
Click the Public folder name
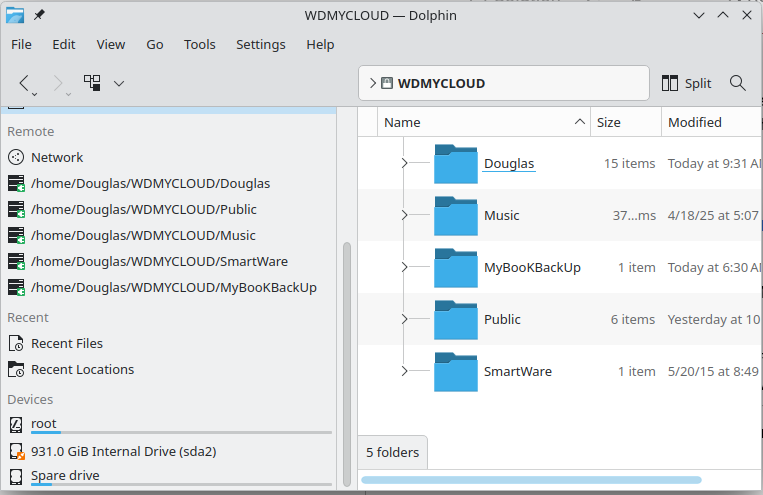tap(502, 320)
